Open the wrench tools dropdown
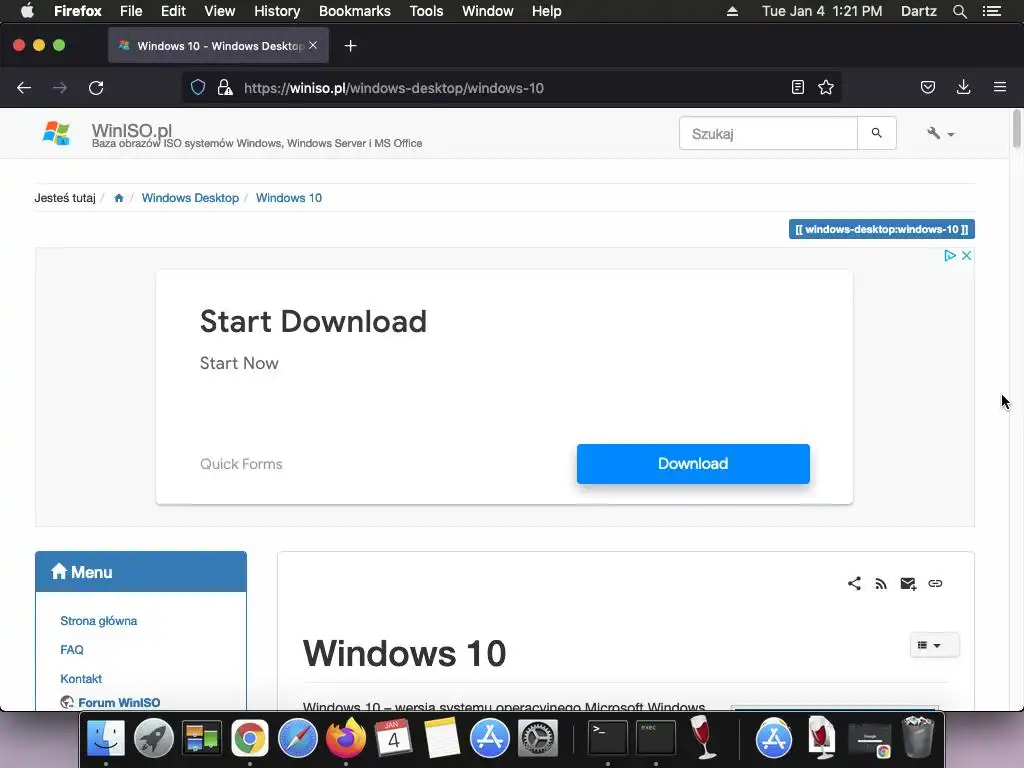The image size is (1024, 768). tap(940, 133)
